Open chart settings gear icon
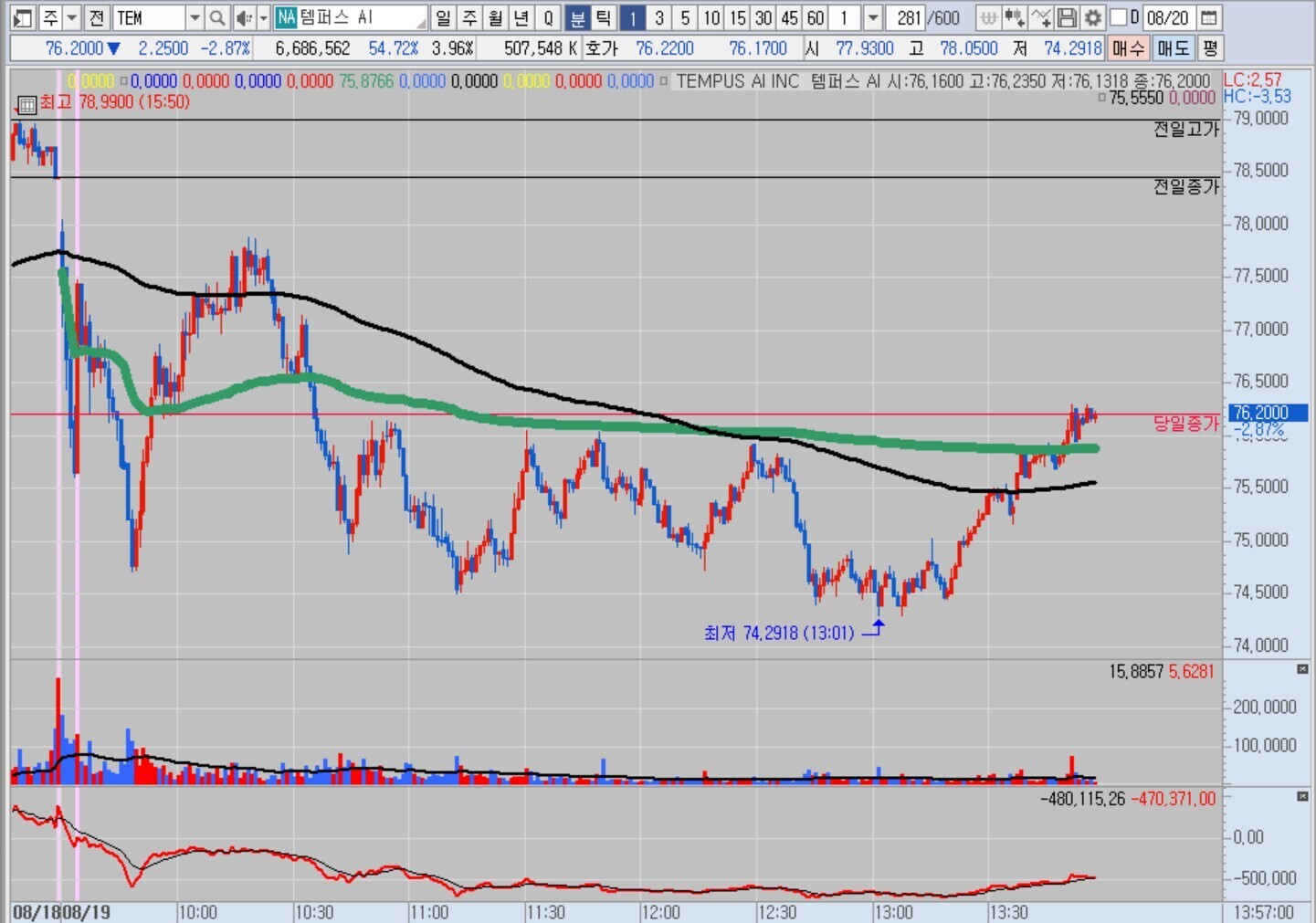The image size is (1316, 923). coord(1092,17)
